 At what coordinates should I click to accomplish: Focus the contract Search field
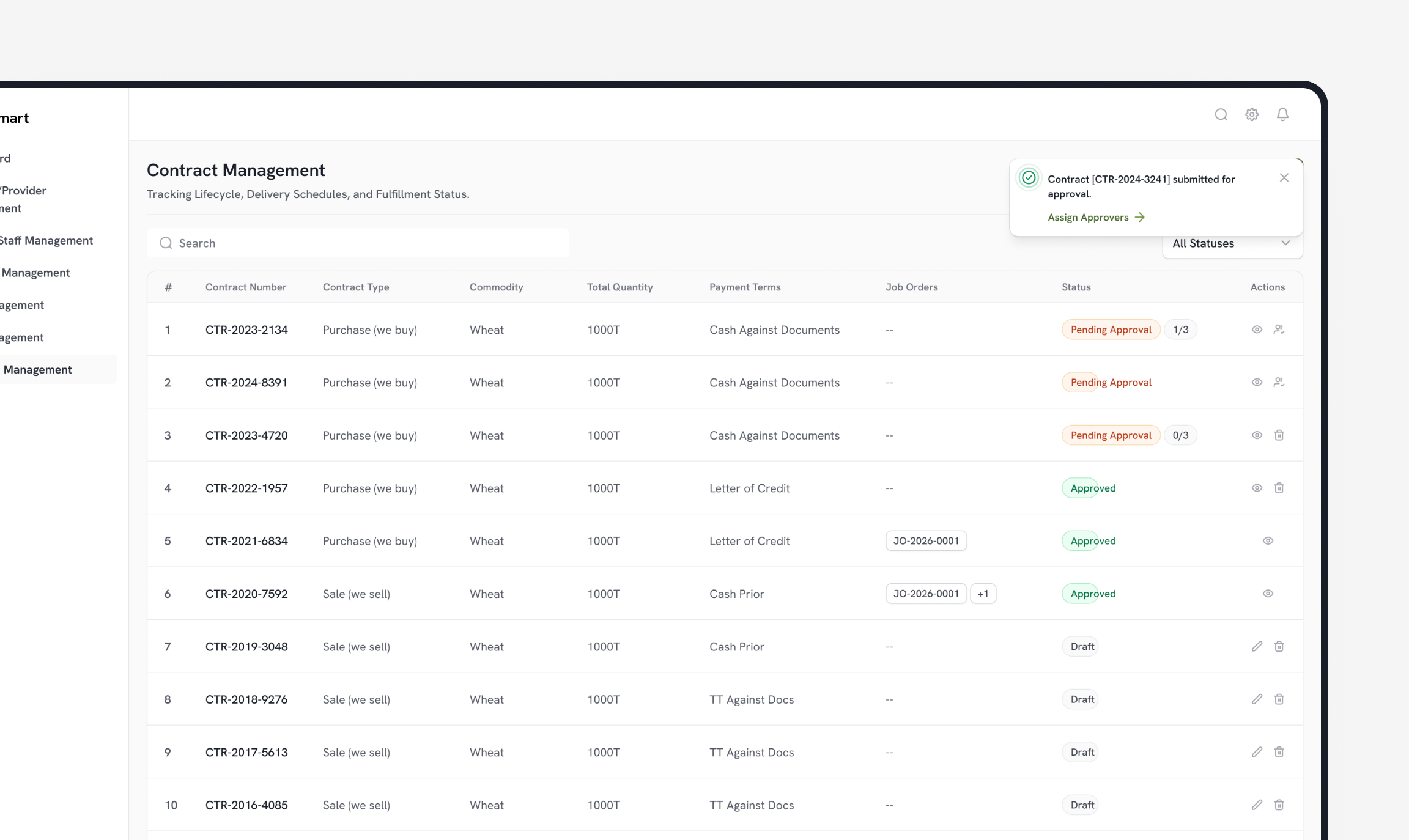(x=358, y=243)
